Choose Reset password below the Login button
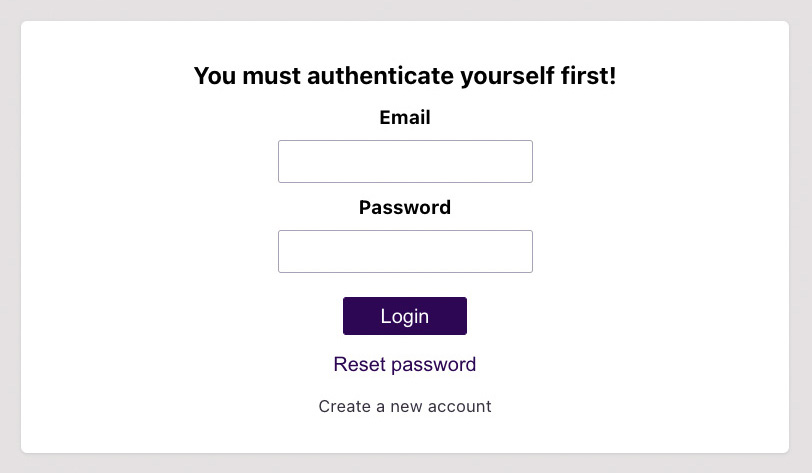Viewport: 812px width, 473px height. 405,364
